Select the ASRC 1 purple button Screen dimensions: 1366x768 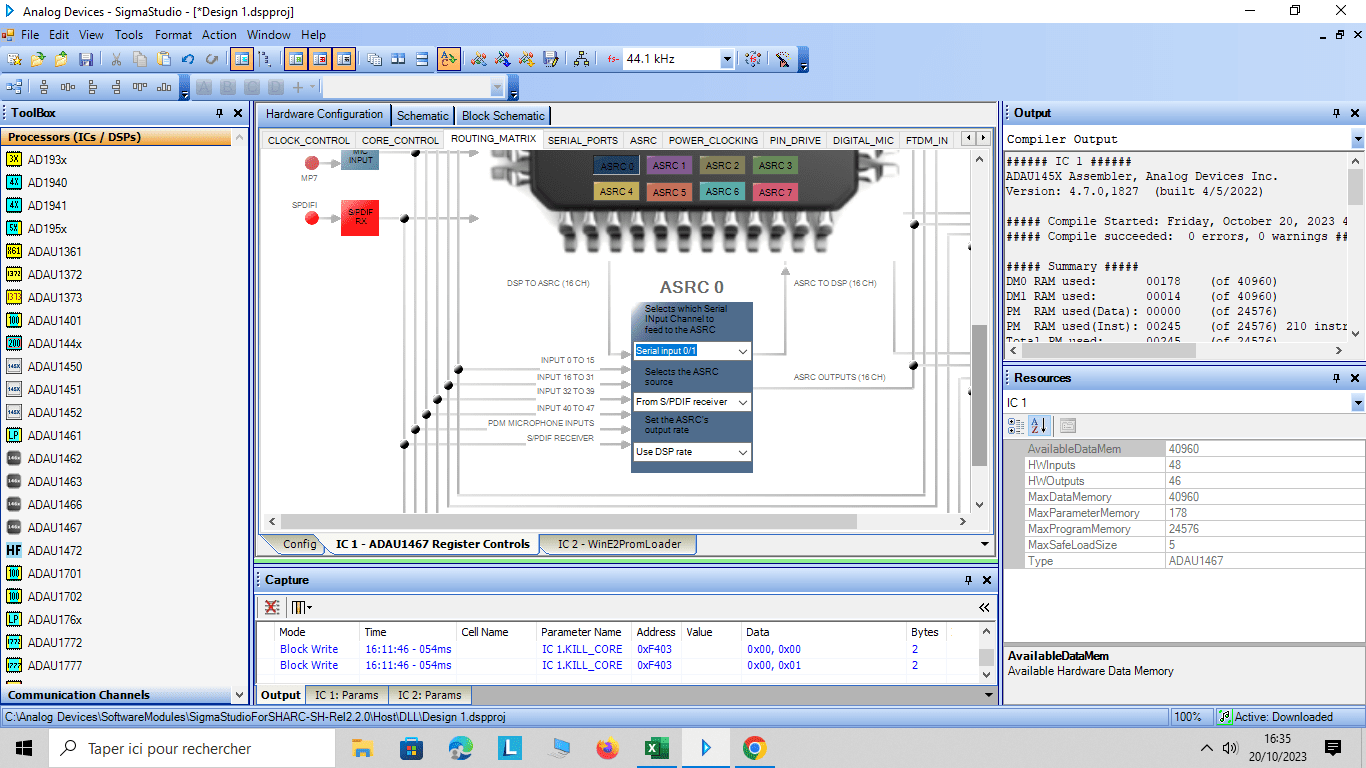pos(670,165)
